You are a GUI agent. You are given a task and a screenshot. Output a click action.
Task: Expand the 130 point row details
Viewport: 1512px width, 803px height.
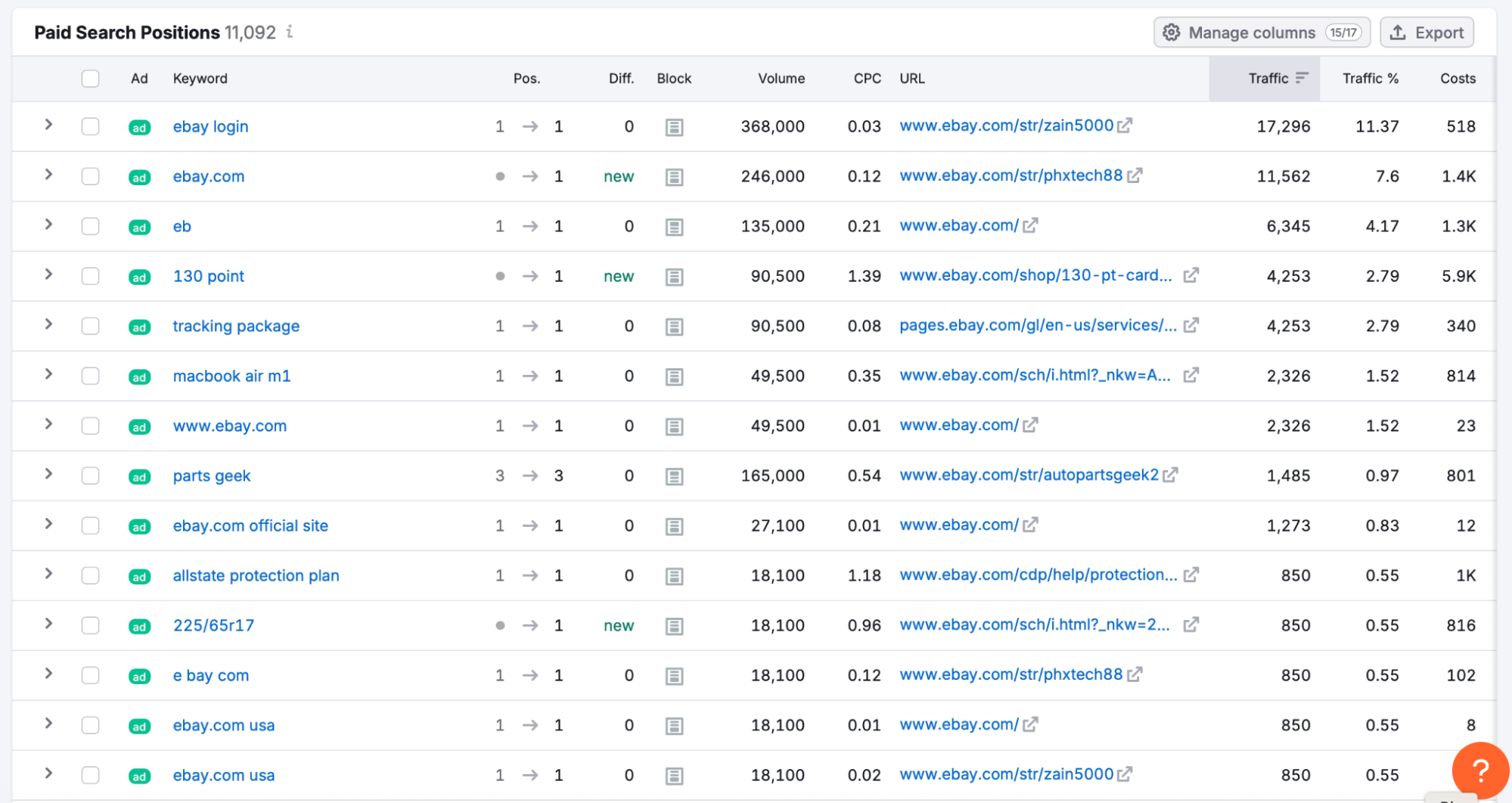[x=48, y=276]
